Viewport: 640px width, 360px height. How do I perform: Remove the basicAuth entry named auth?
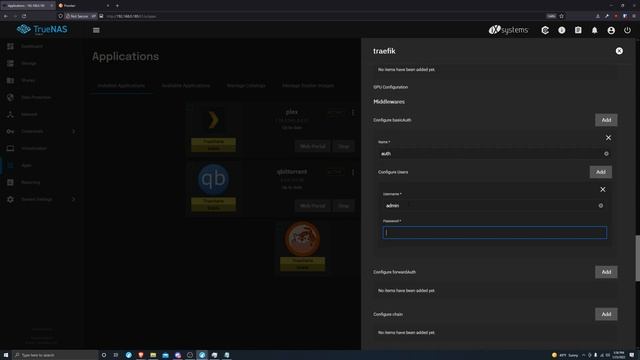[x=608, y=138]
